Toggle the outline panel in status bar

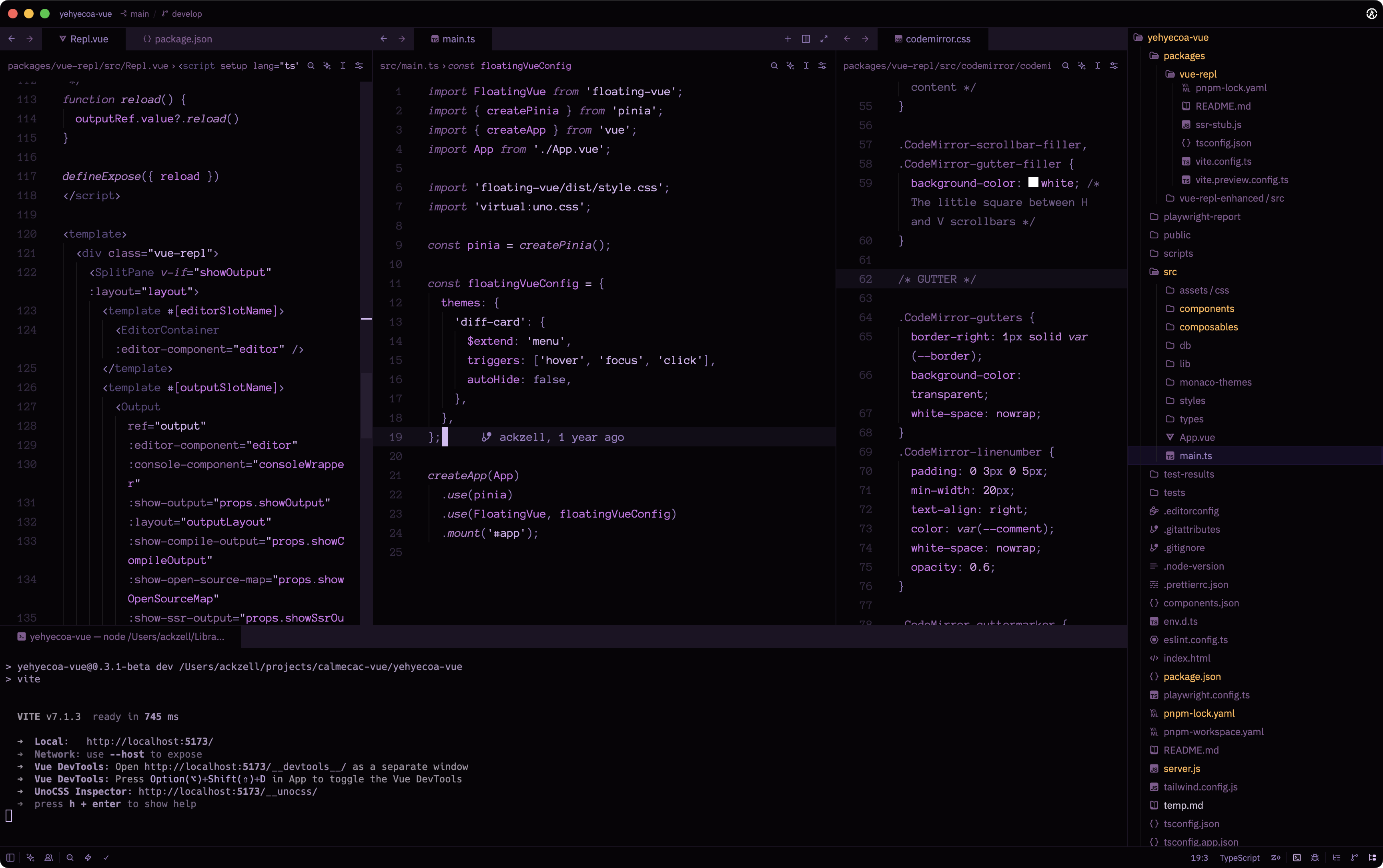[x=1337, y=858]
